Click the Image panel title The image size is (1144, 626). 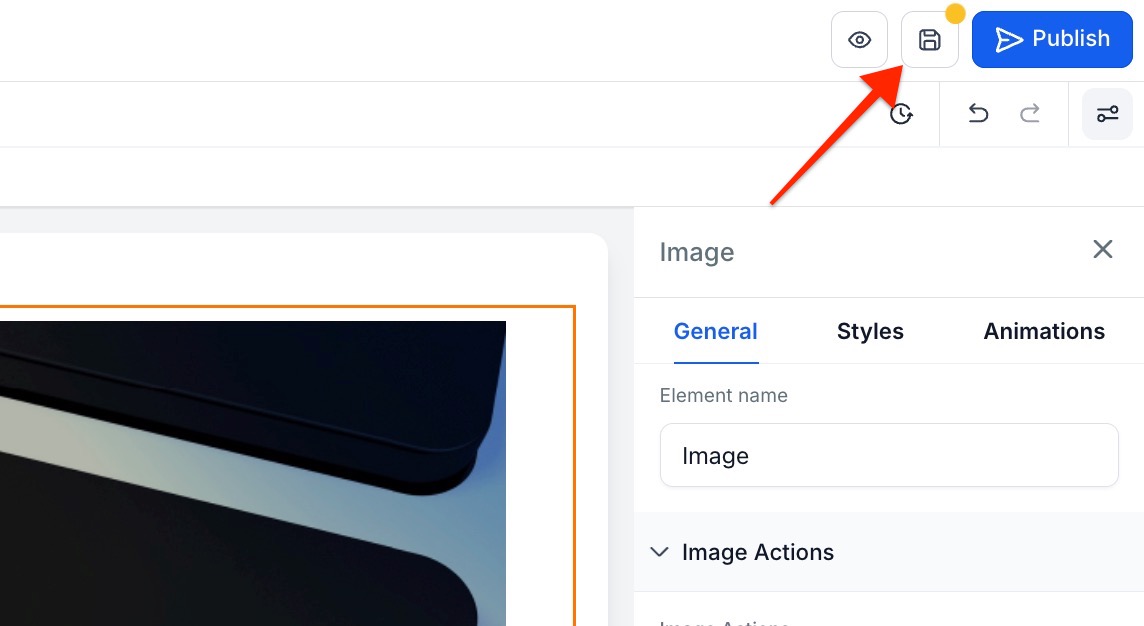tap(697, 252)
